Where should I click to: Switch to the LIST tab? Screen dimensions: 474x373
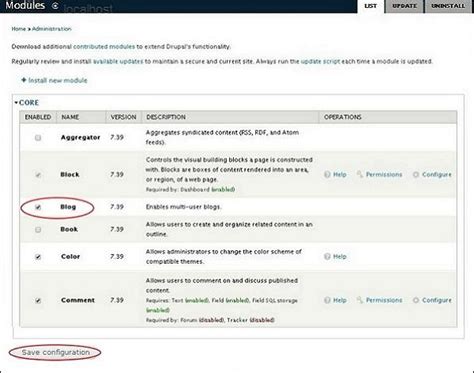(371, 6)
